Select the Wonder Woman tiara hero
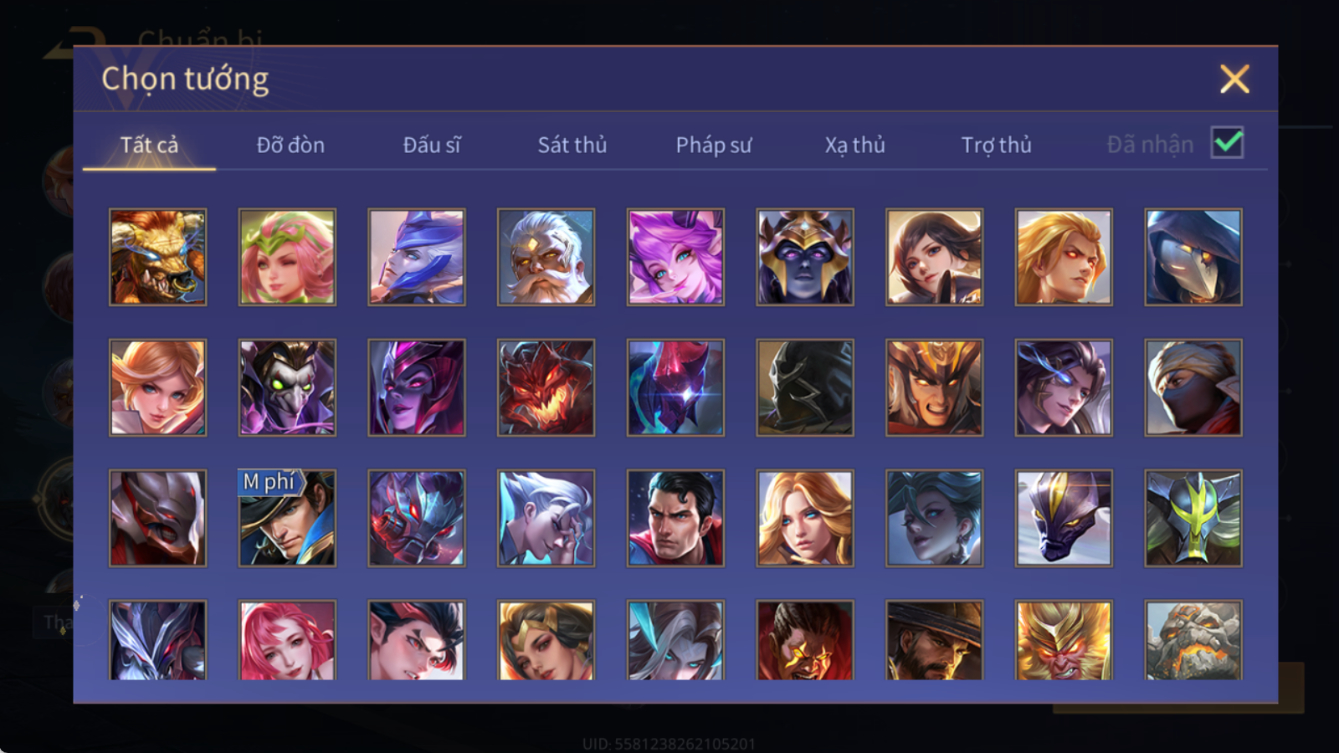Image resolution: width=1339 pixels, height=753 pixels. pos(546,640)
